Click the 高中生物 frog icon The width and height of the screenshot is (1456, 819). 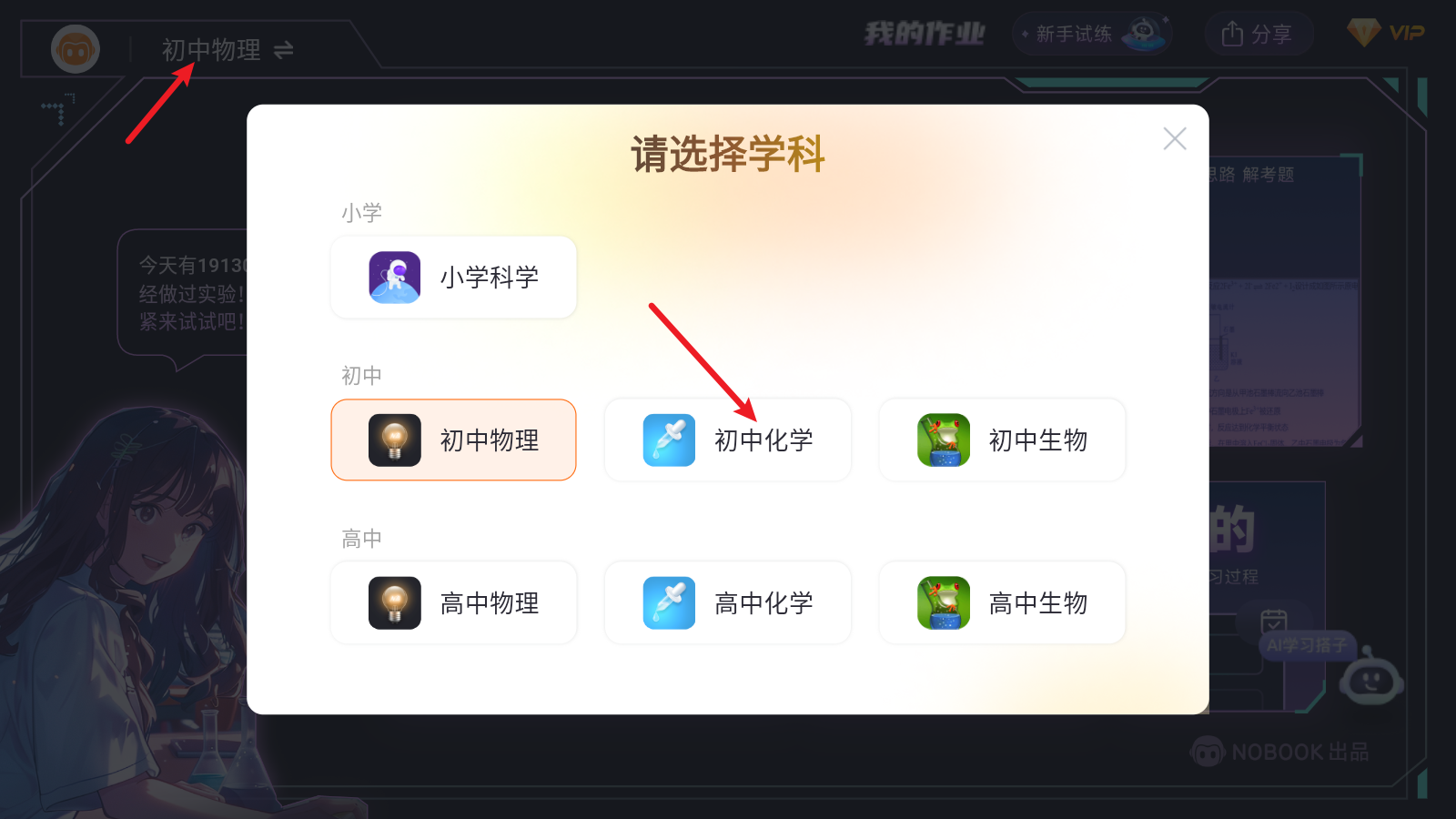coord(944,603)
